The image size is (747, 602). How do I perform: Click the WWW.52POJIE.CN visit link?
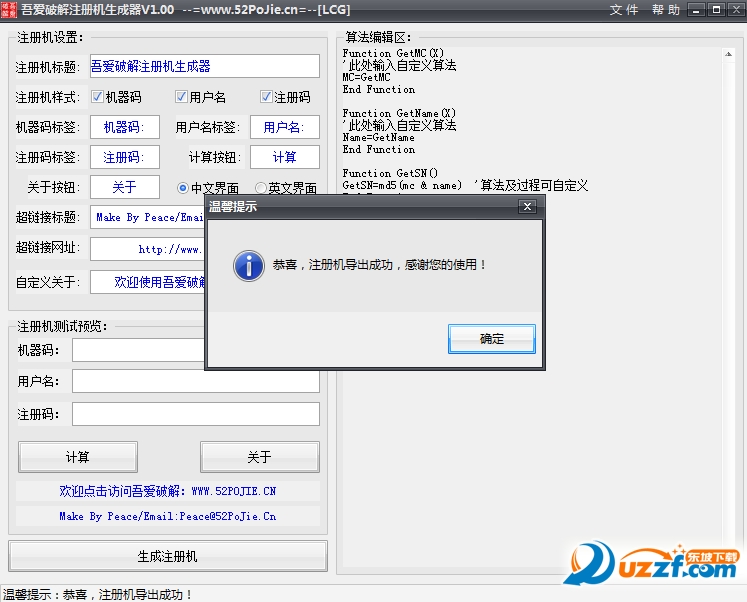tap(167, 491)
